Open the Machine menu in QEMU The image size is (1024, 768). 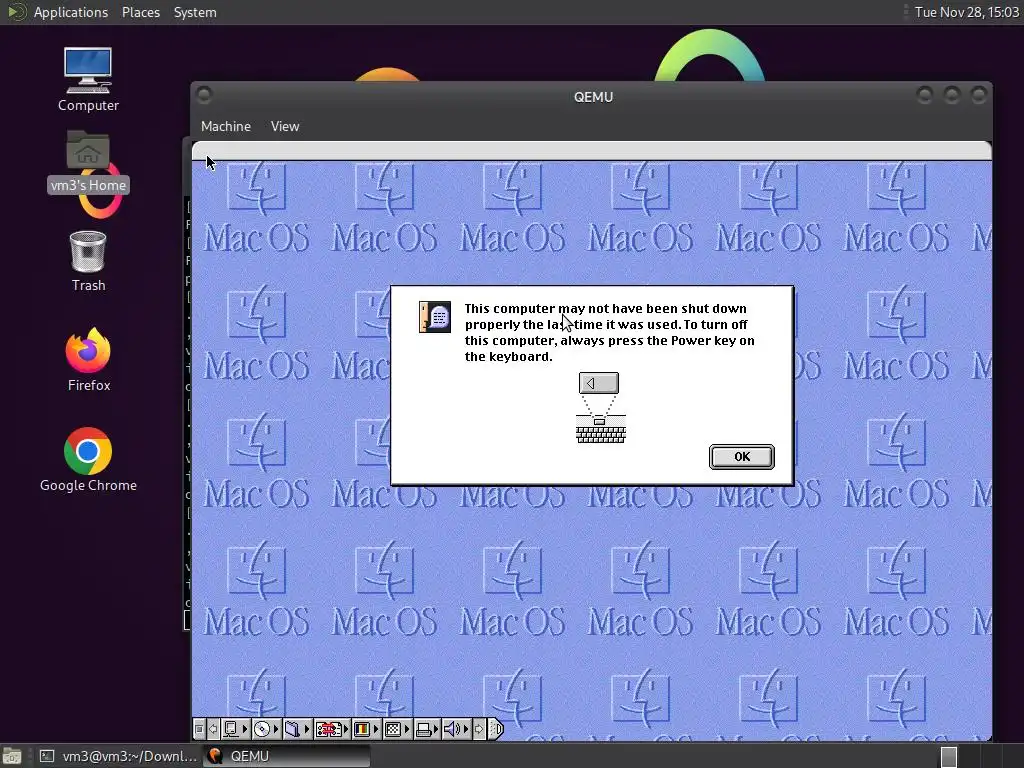coord(225,126)
